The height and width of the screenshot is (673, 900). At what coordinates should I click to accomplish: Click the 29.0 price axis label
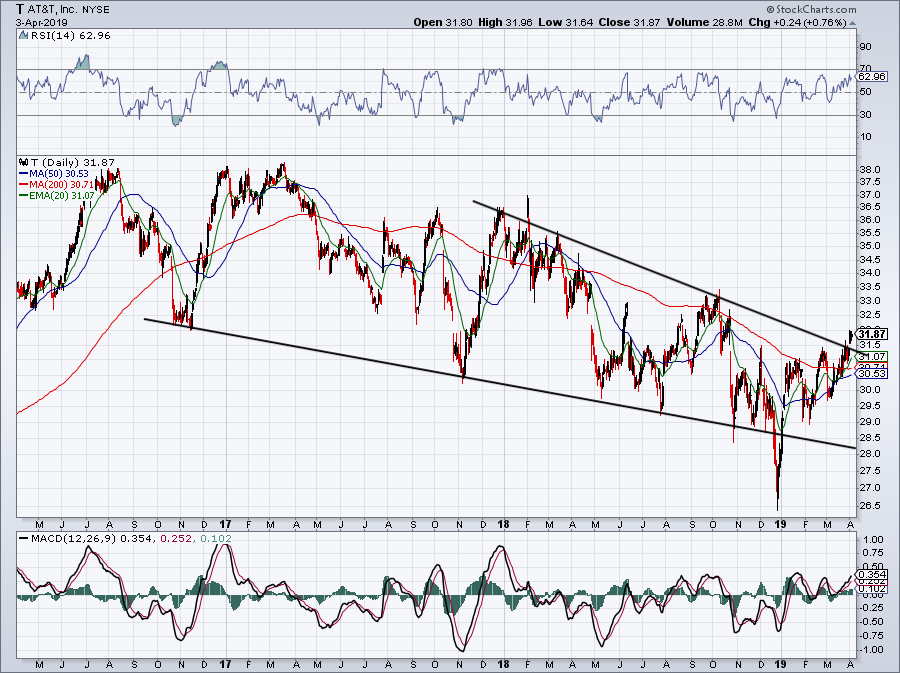pos(870,422)
